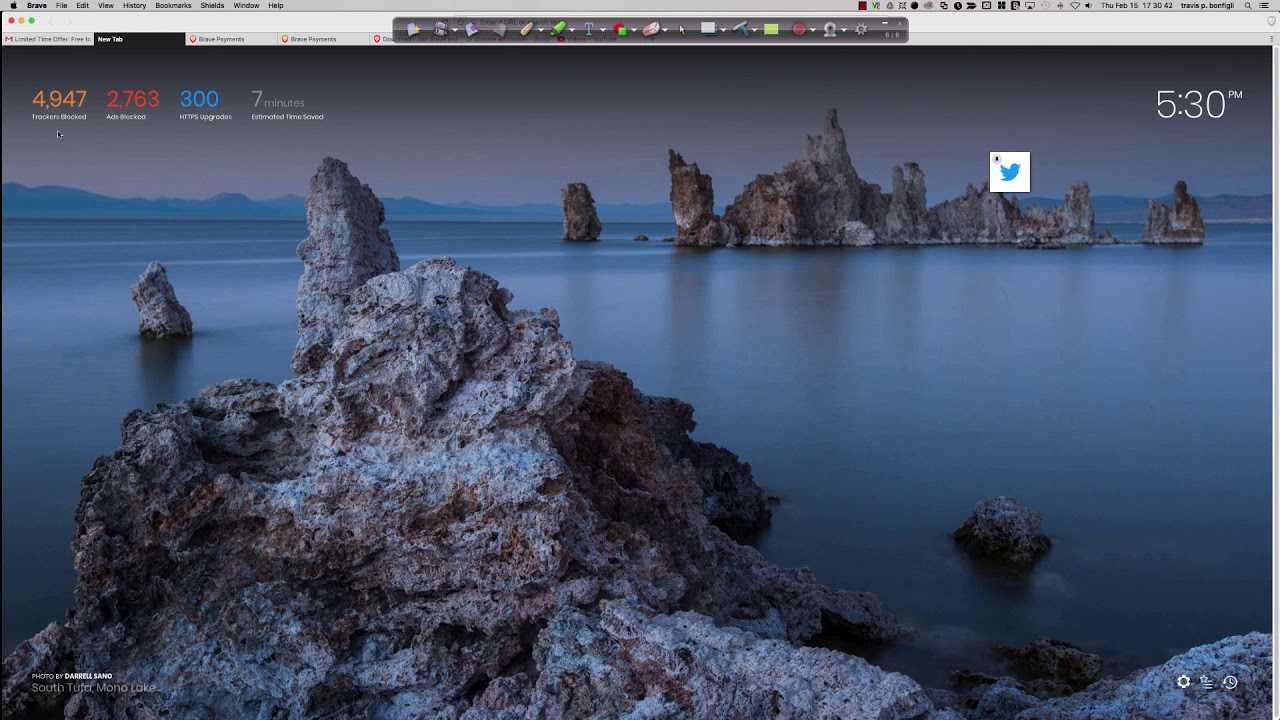
Task: Open the Help menu
Action: coord(276,5)
